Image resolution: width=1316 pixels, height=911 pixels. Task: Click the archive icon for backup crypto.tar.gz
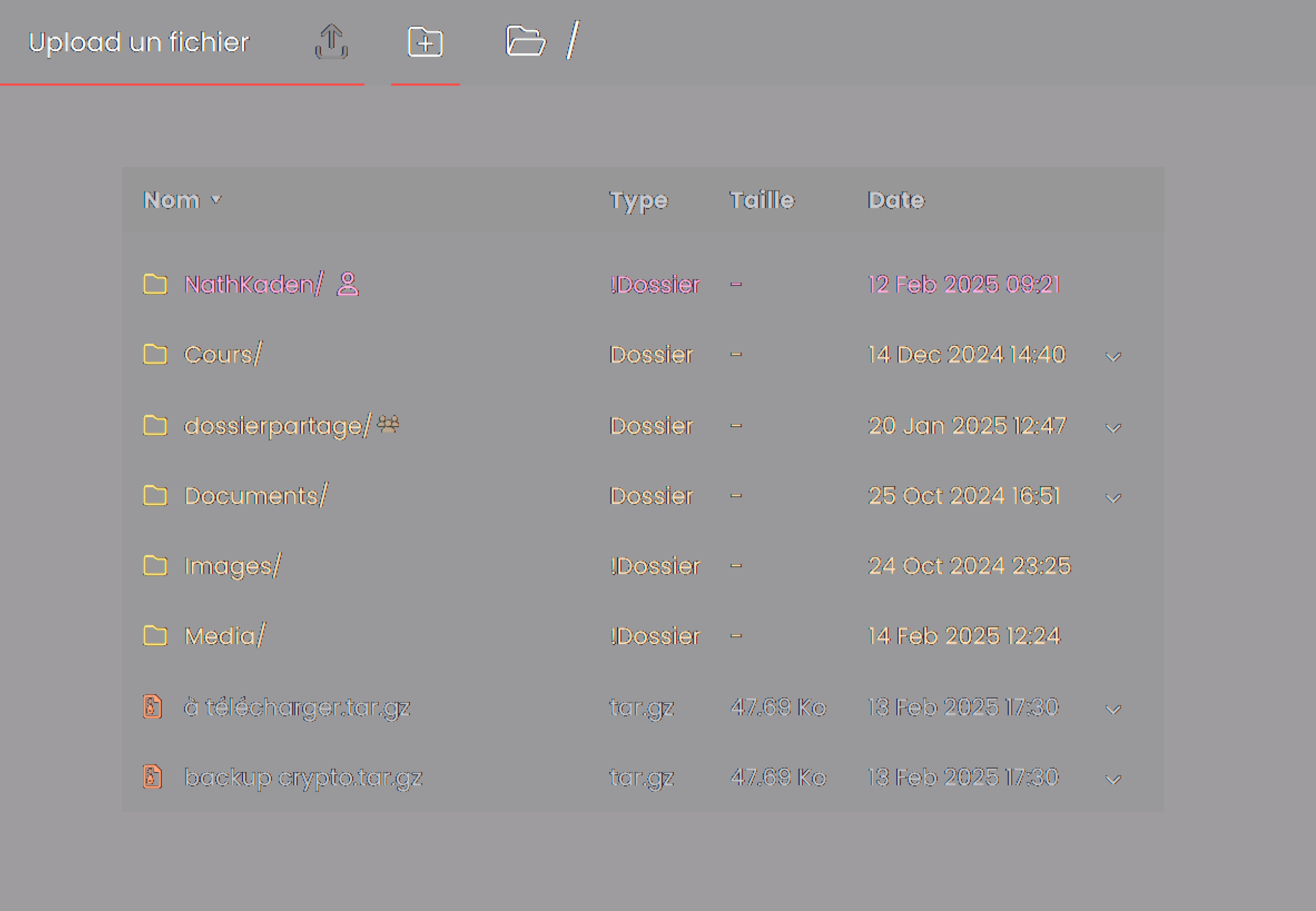coord(152,777)
